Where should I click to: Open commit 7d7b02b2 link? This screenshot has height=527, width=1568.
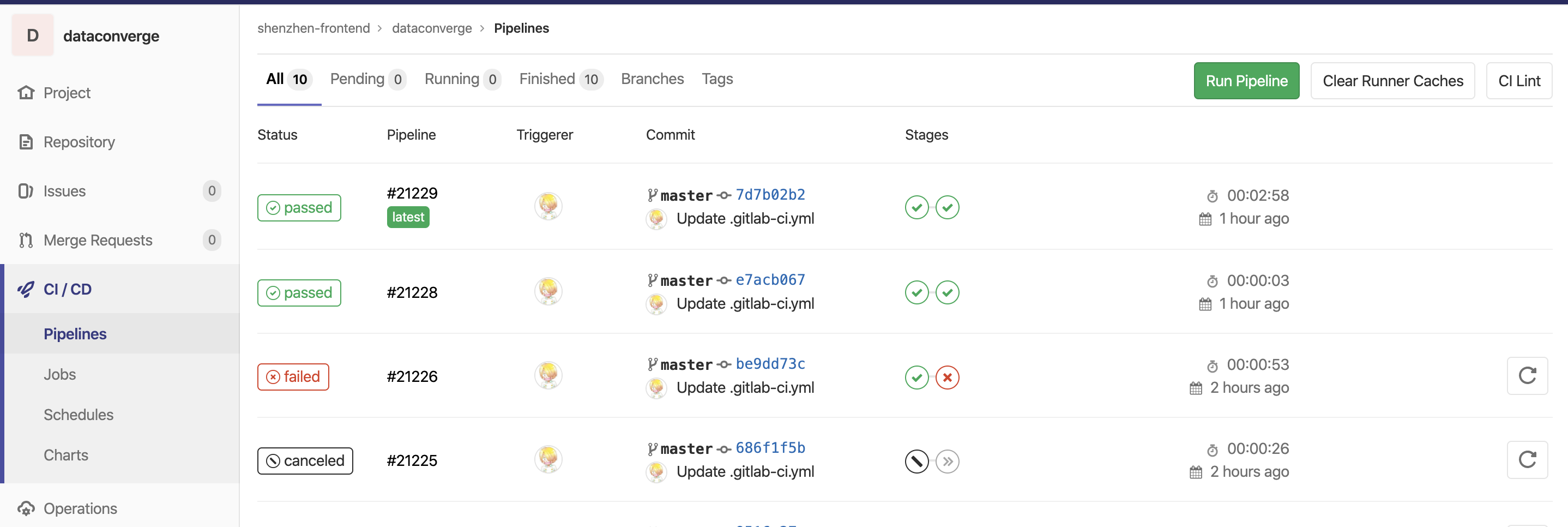click(x=770, y=195)
